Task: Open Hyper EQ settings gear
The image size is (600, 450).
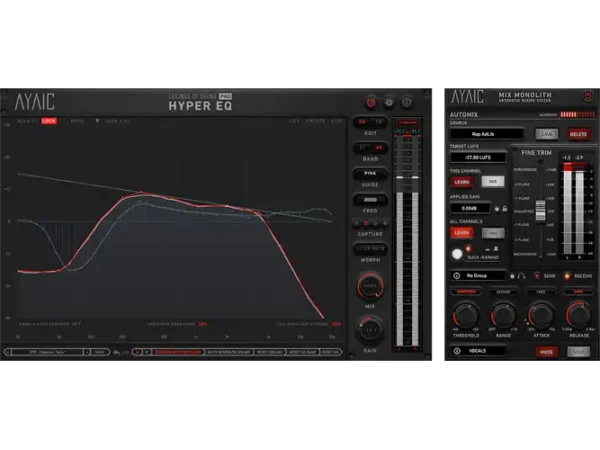Action: coord(389,102)
